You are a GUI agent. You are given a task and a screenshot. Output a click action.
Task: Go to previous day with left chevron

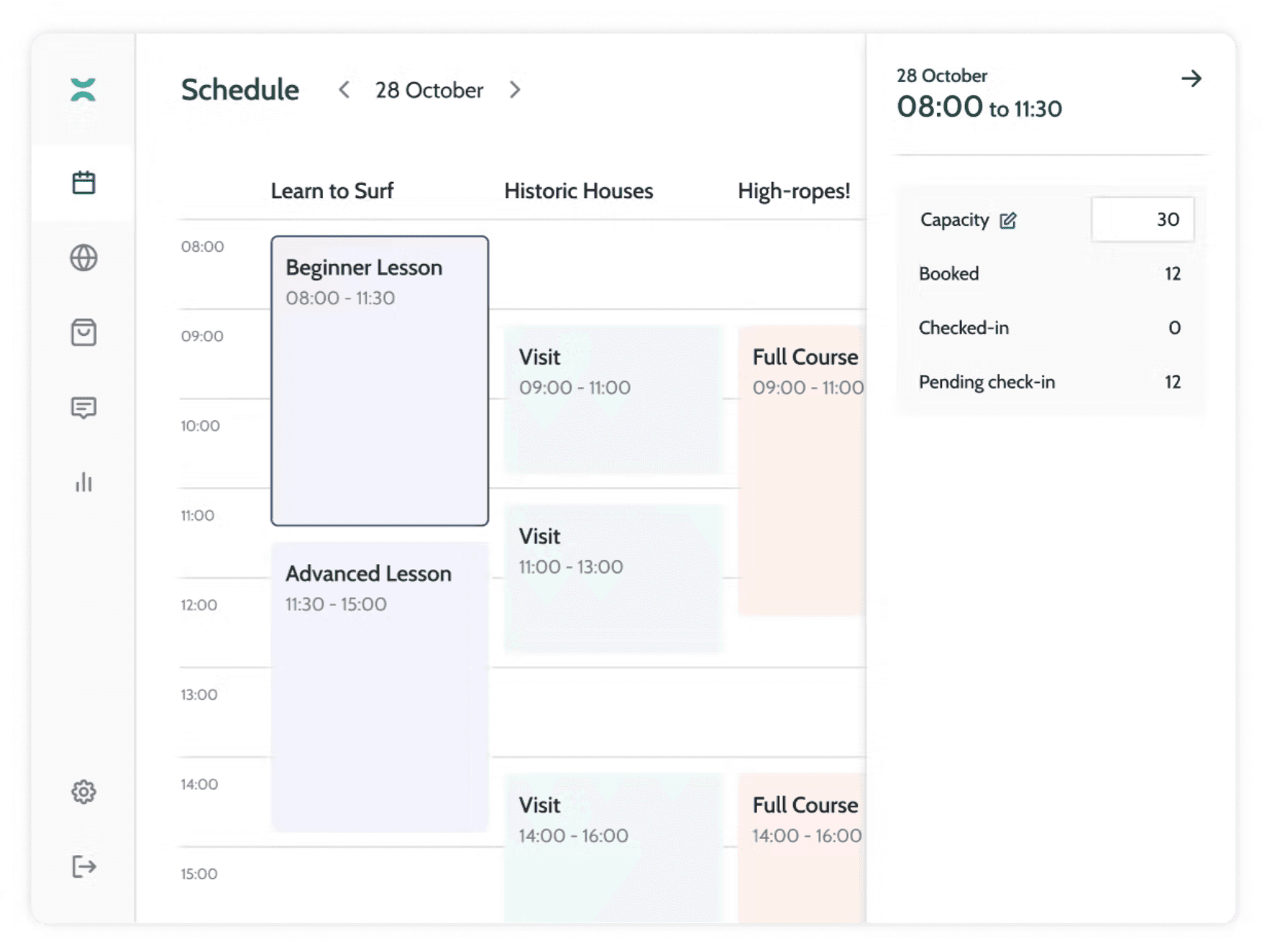click(x=343, y=90)
